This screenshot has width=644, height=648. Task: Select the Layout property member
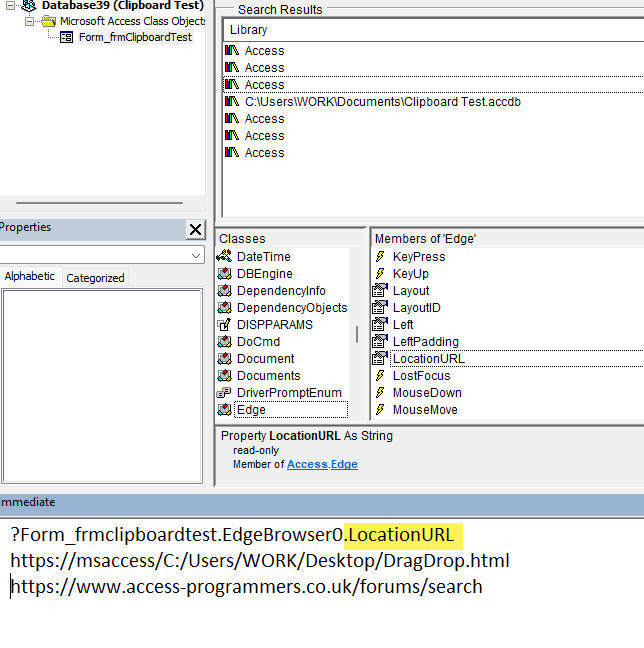411,291
